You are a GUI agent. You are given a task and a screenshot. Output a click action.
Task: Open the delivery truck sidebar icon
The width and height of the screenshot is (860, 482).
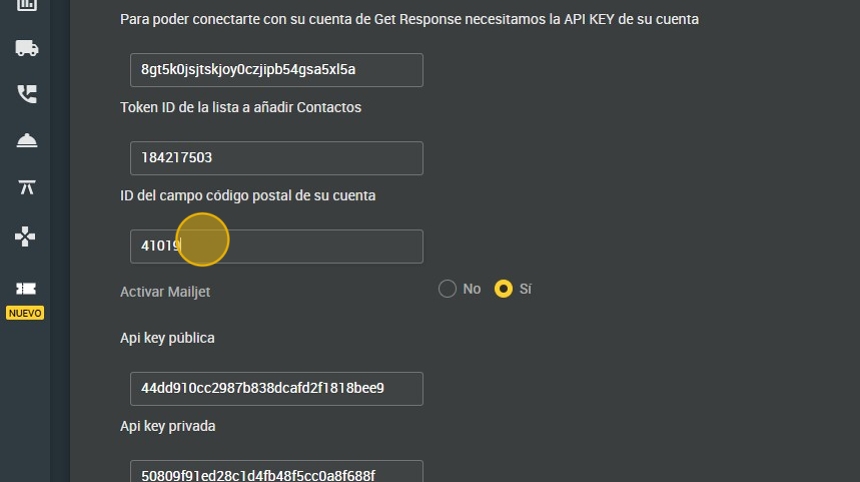27,48
